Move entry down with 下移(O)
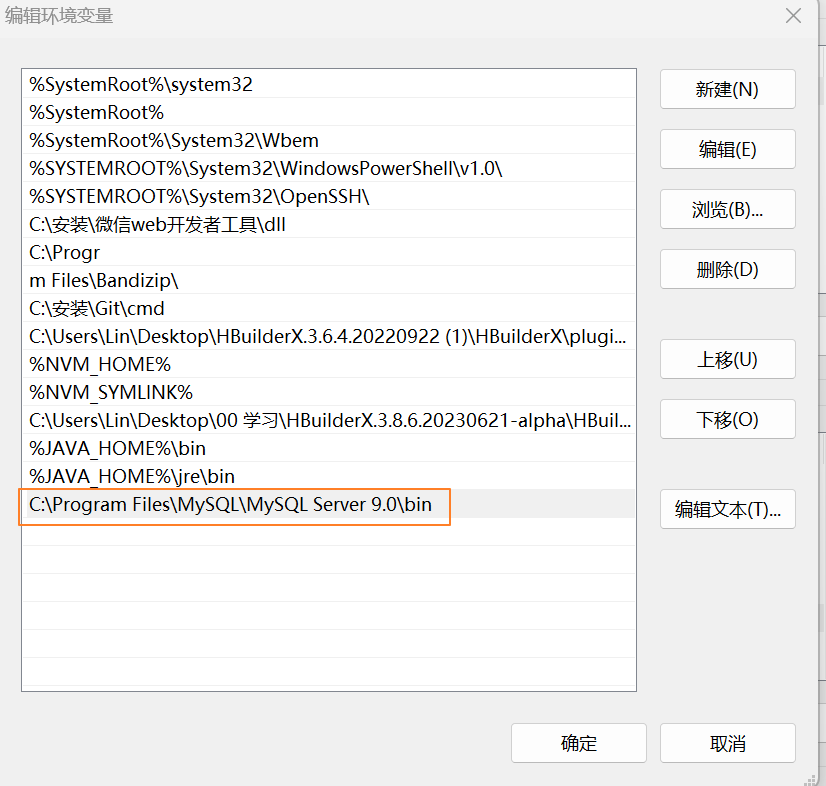 (x=727, y=420)
